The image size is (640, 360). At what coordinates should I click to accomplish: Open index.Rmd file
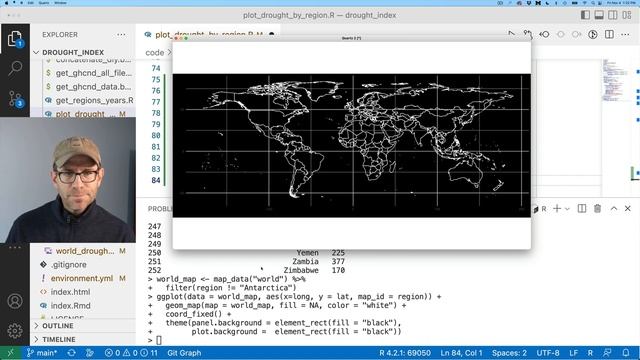coord(70,305)
